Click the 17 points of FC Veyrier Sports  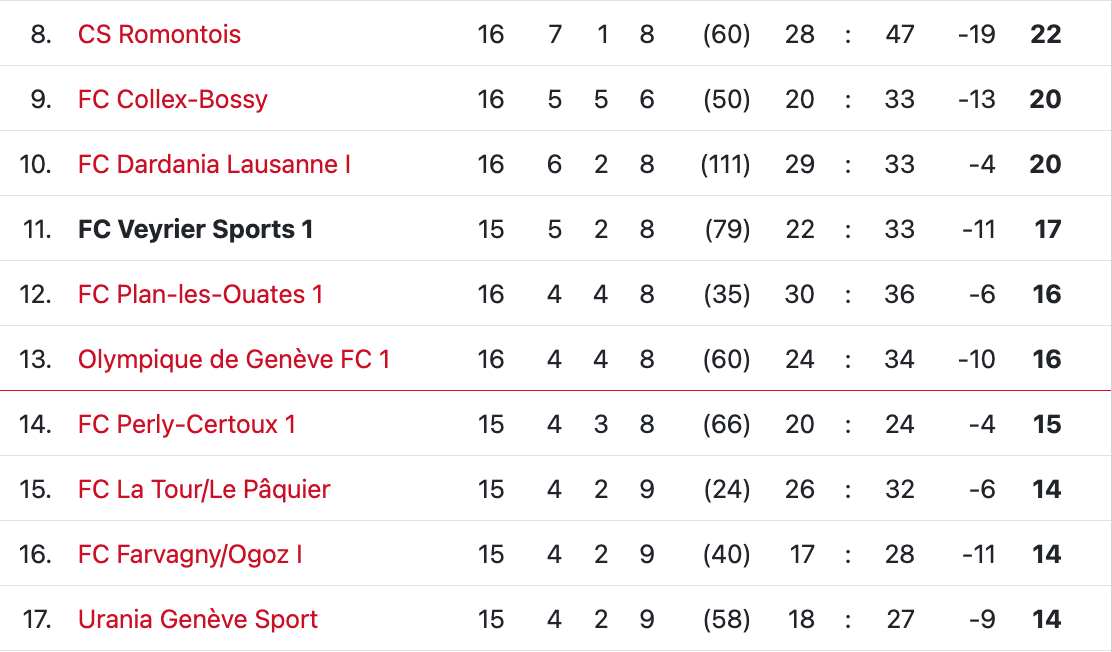[1047, 229]
